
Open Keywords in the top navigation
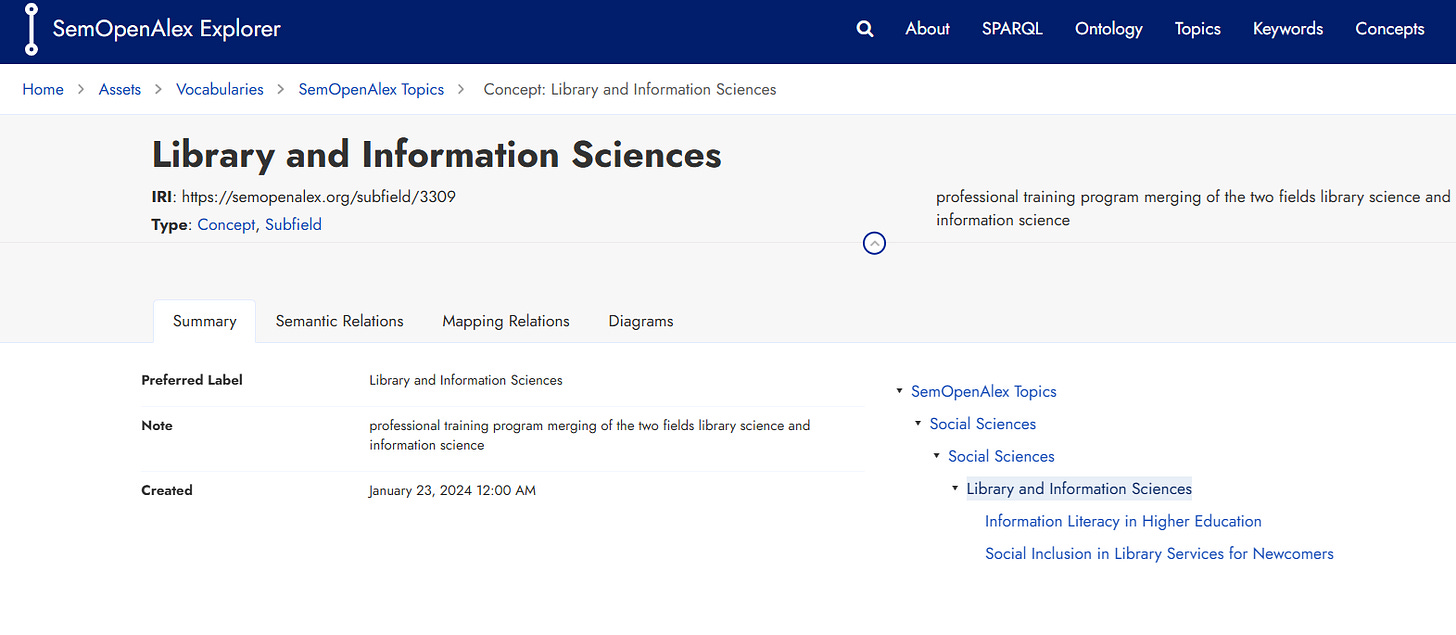click(x=1288, y=29)
